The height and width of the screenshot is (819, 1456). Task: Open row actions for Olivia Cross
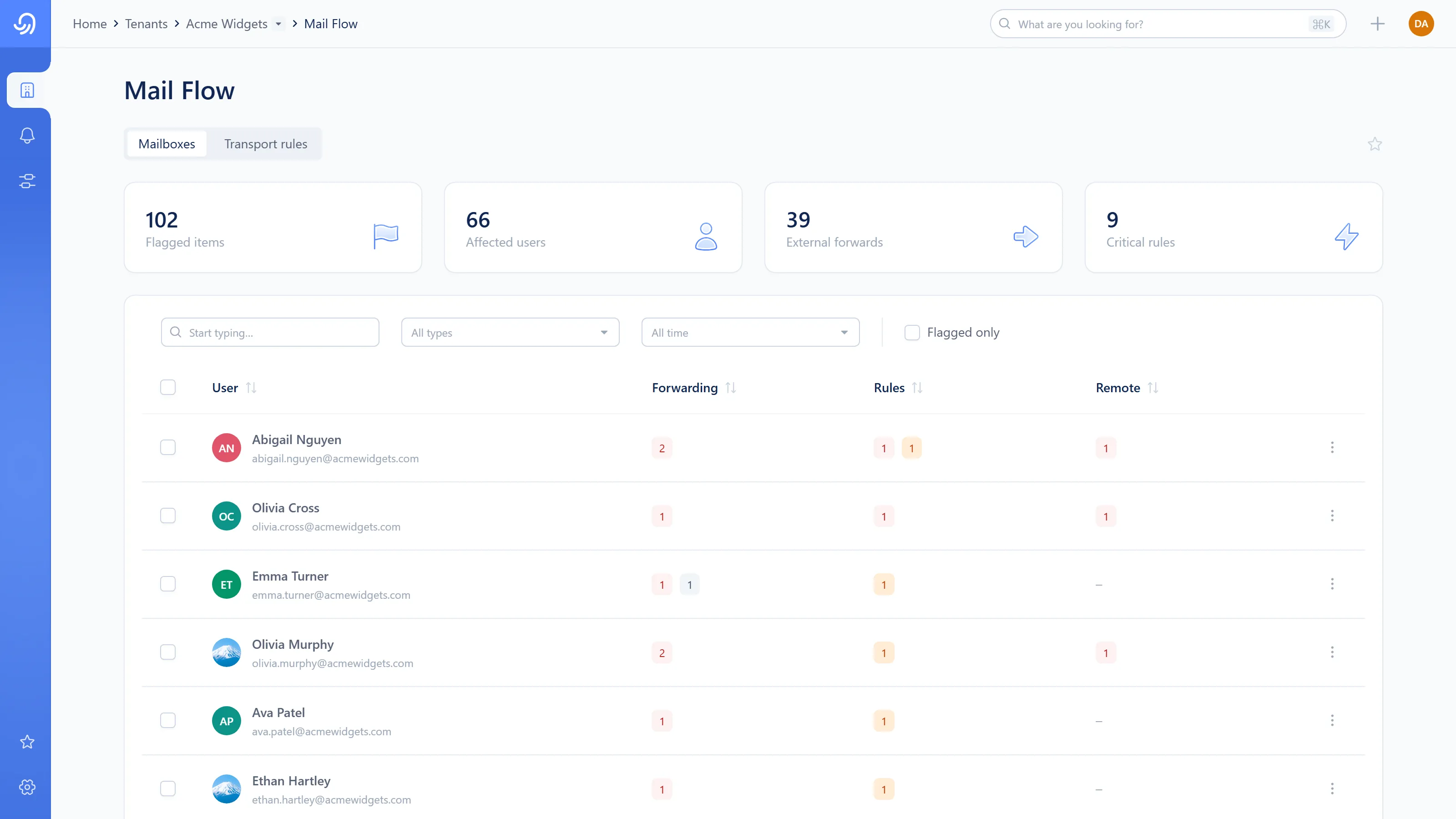1332,516
